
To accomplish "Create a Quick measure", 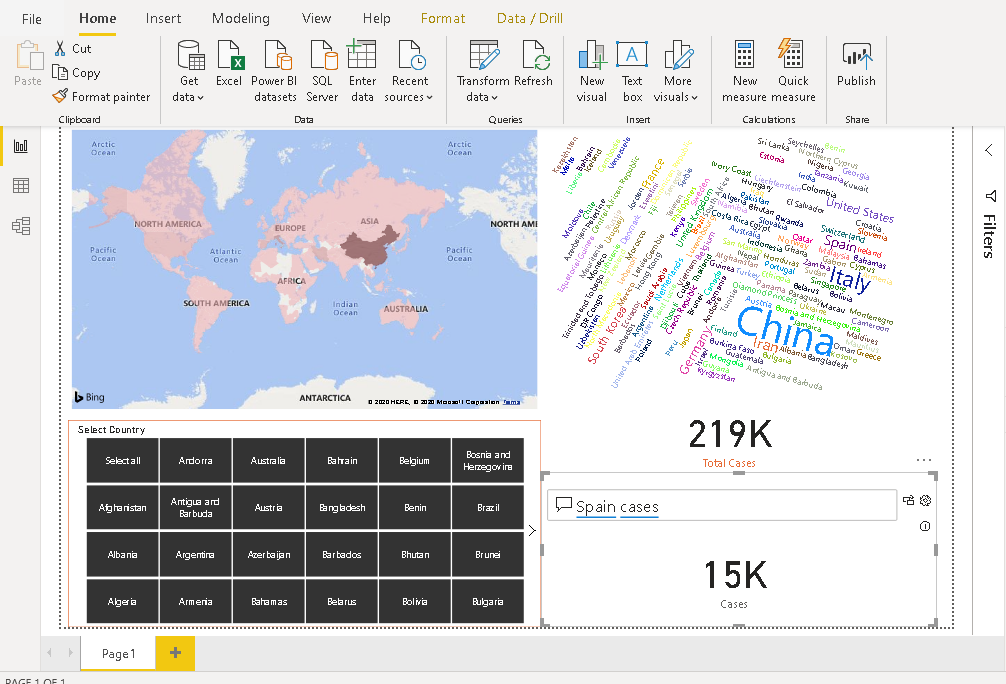I will [x=793, y=56].
